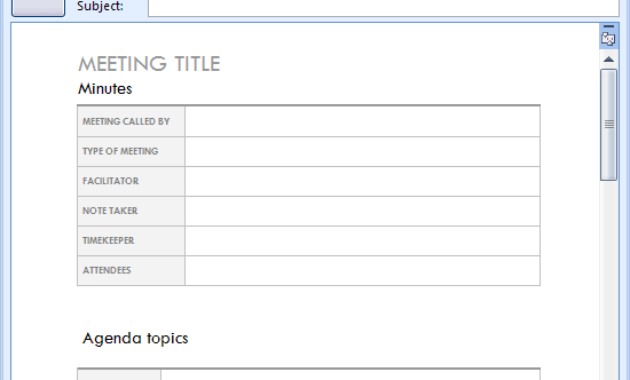630x380 pixels.
Task: Click the empty Note Taker value cell
Action: coord(362,211)
